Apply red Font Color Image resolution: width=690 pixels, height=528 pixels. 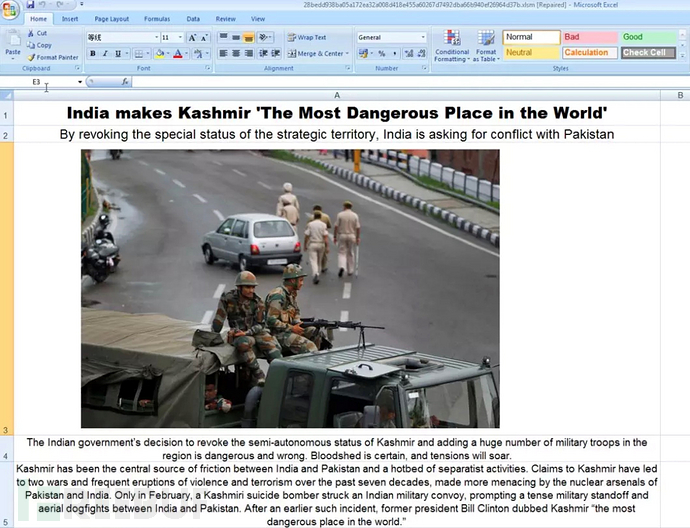[x=178, y=54]
